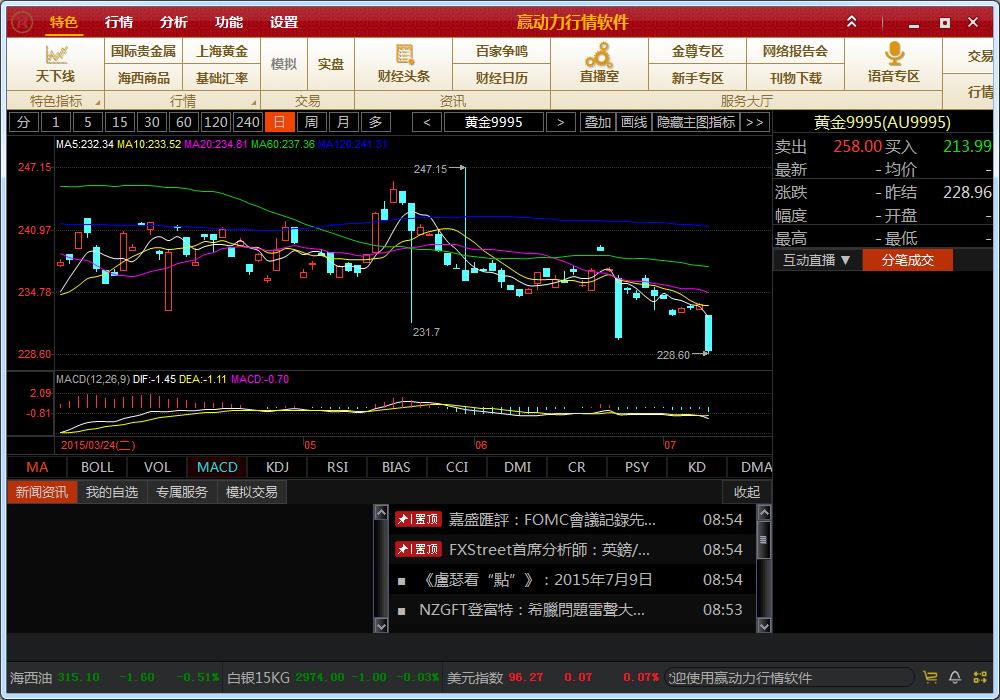Click 隐藏主图指标 button
The image size is (1000, 700).
click(696, 122)
